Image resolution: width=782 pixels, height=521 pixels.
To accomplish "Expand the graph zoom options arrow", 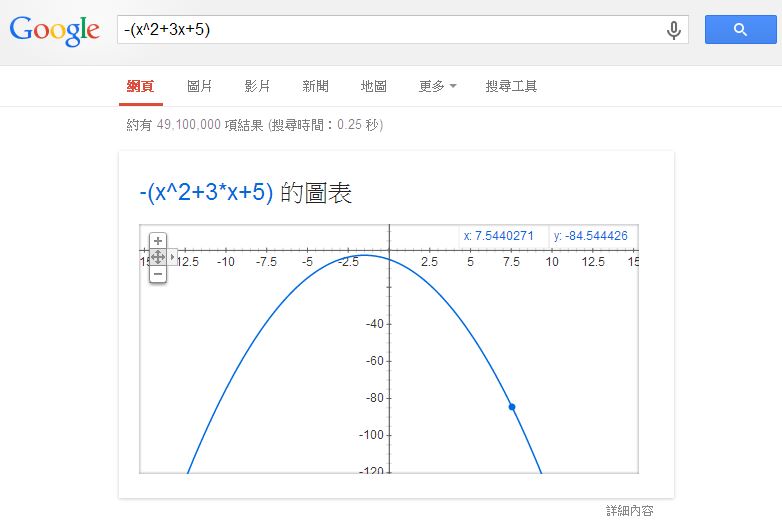I will pos(172,257).
